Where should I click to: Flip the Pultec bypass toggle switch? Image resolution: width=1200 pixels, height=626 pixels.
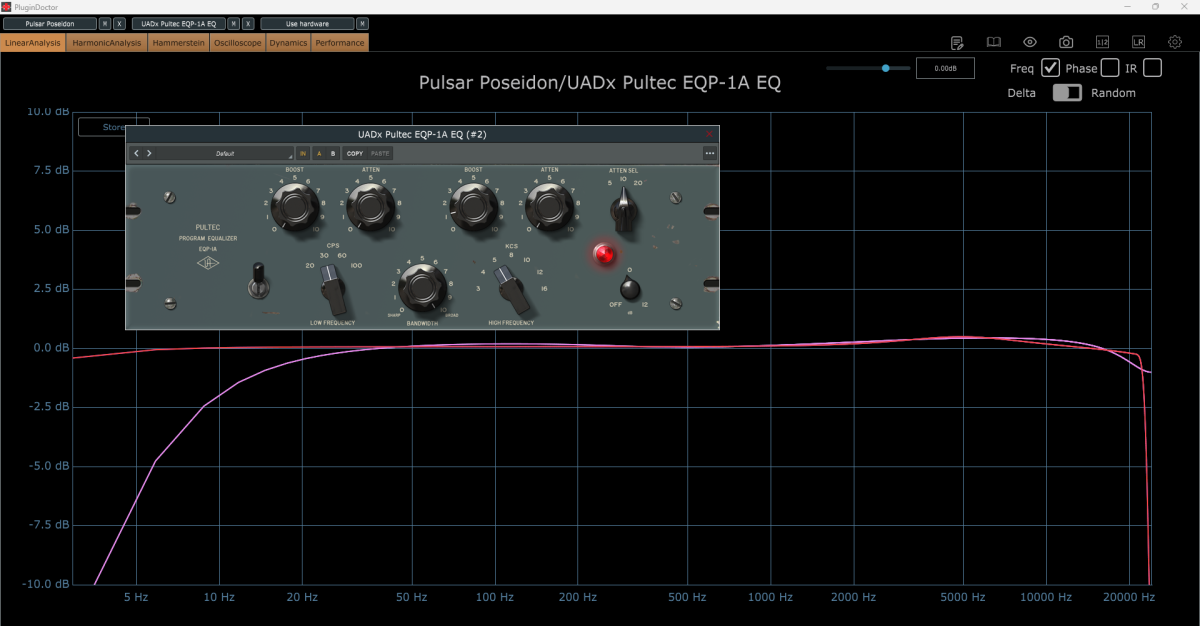(259, 279)
